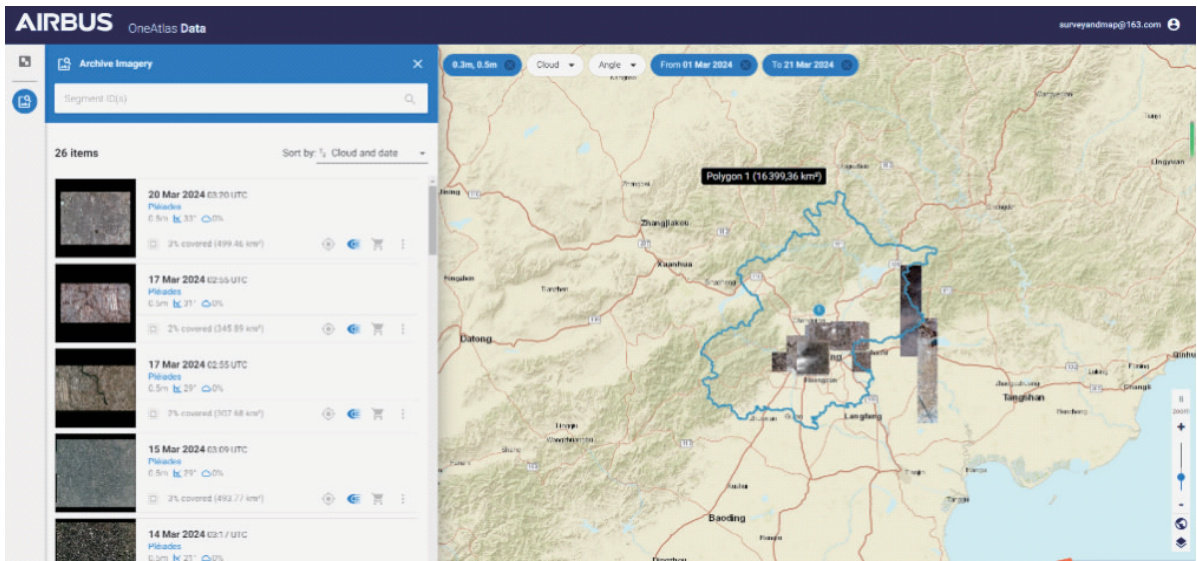Zoom in using the map plus button
This screenshot has height=561, width=1197.
1181,426
